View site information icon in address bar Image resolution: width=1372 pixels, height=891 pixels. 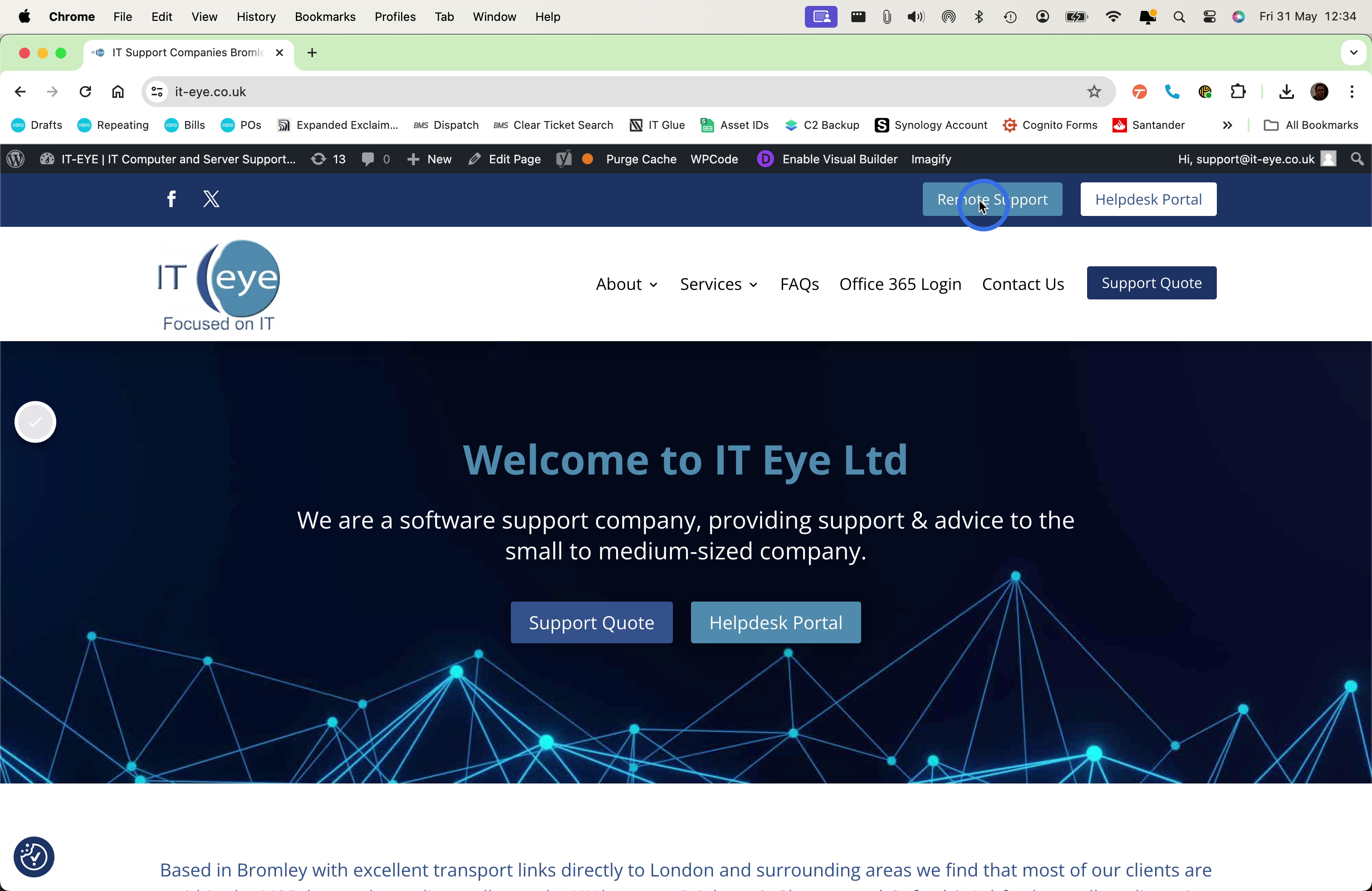(x=157, y=92)
